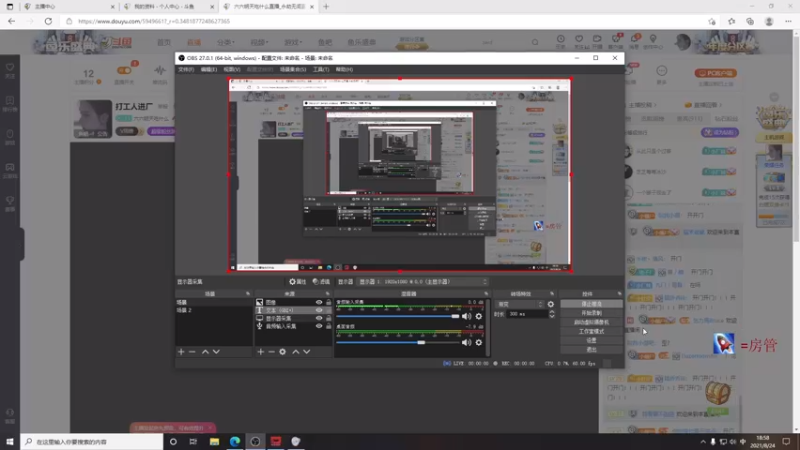Screen dimensions: 800x450
Task: Pop out the Controls dock panel icon
Action: click(619, 294)
